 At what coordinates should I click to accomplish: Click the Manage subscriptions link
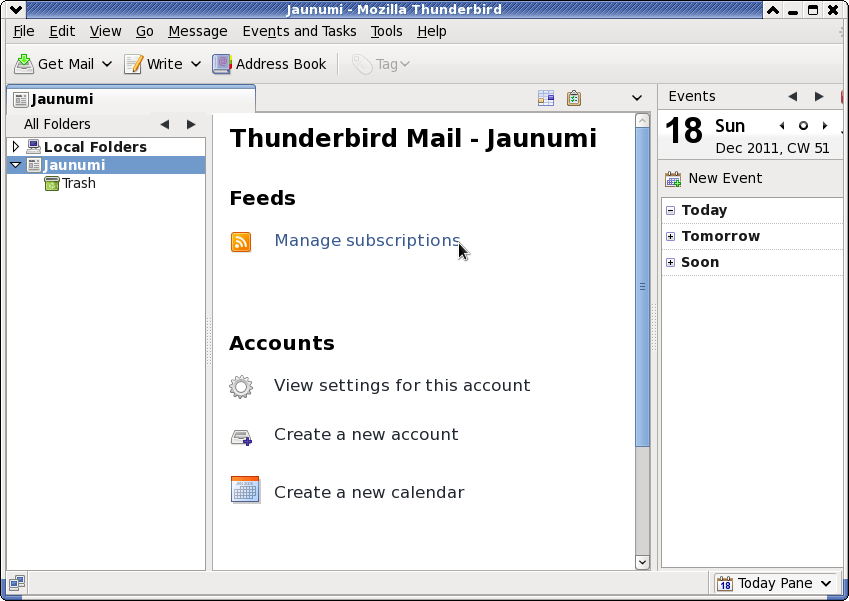(368, 240)
